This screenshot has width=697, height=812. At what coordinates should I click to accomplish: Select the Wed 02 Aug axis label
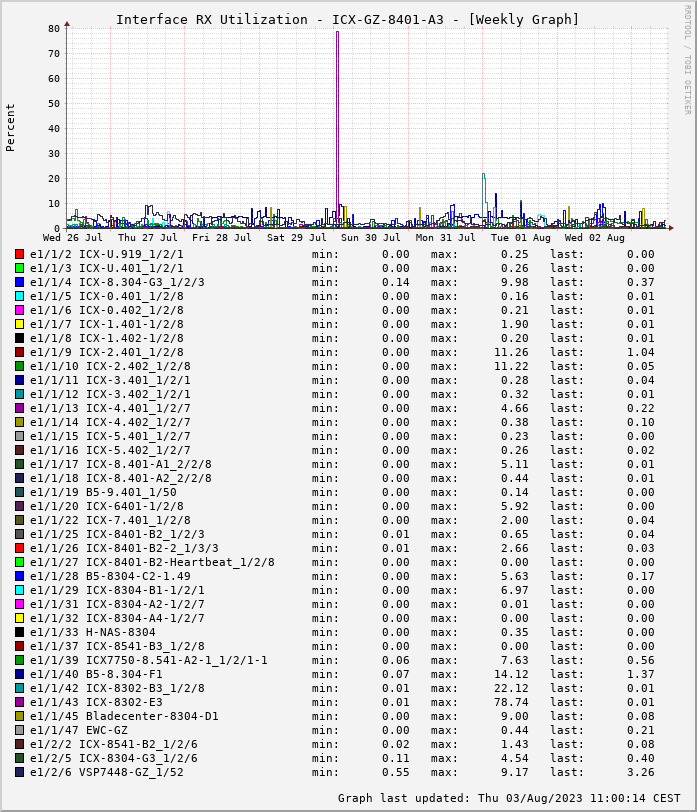click(x=594, y=238)
